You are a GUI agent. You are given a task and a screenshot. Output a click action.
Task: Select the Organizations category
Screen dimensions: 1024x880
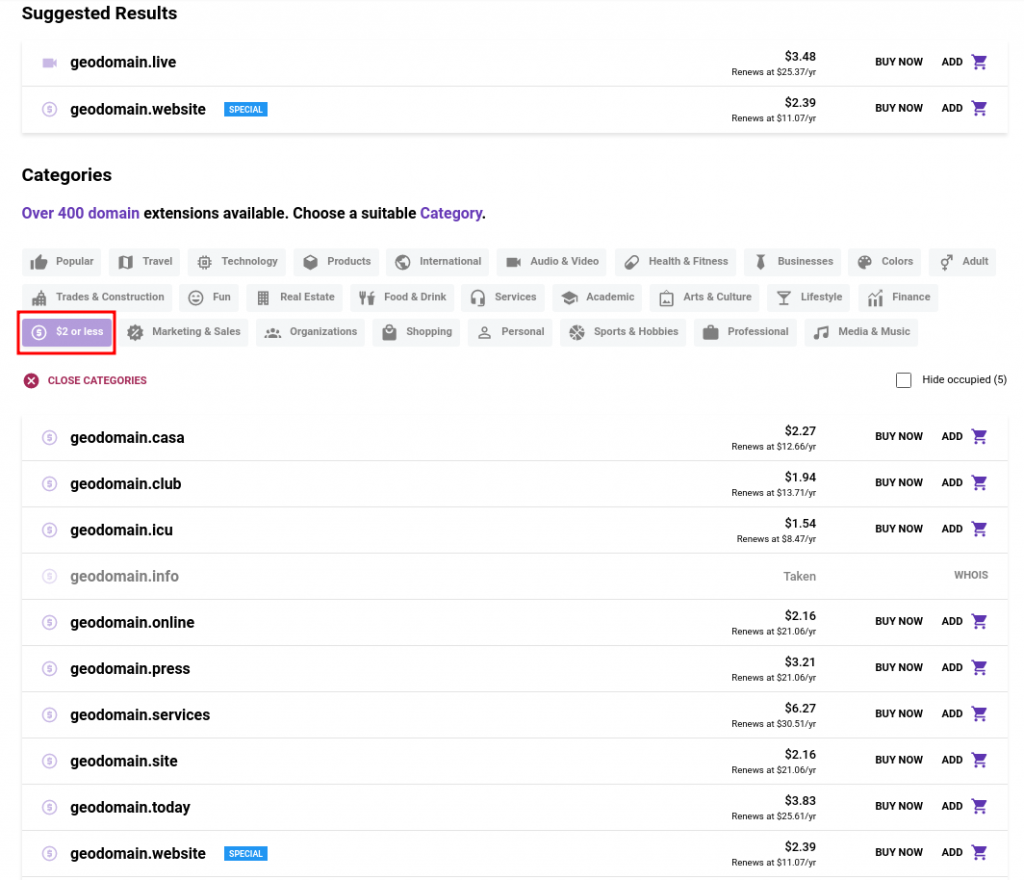pyautogui.click(x=310, y=332)
